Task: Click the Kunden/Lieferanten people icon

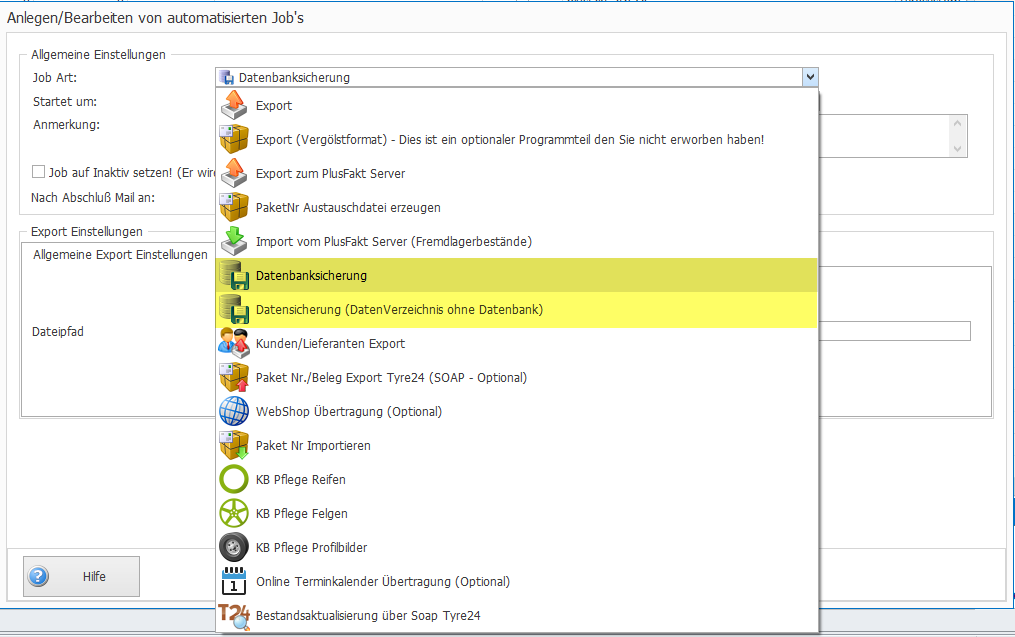Action: (234, 343)
